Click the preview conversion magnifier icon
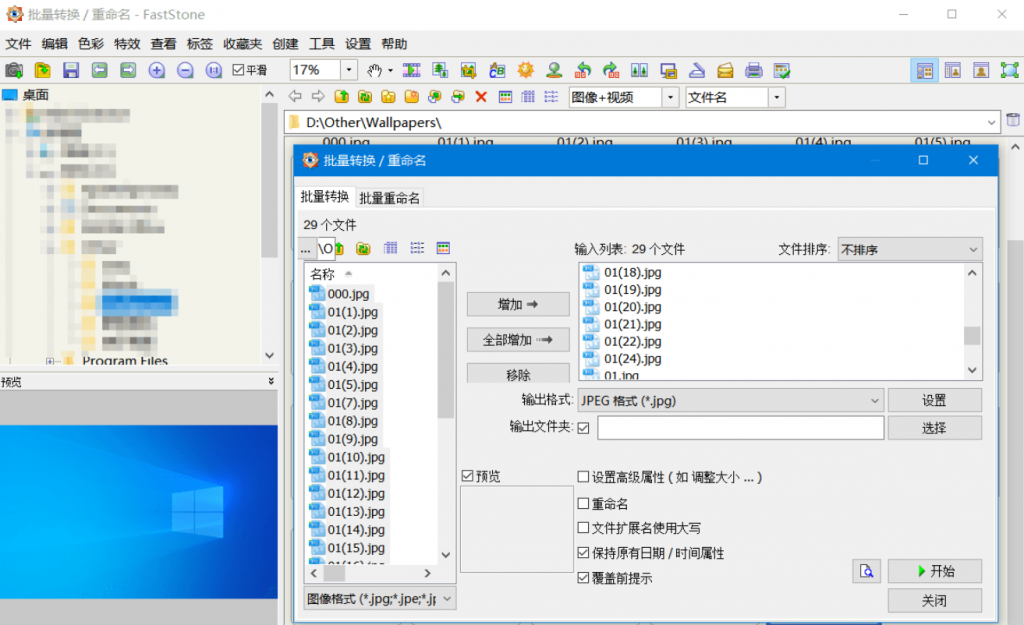The height and width of the screenshot is (625, 1024). pyautogui.click(x=867, y=571)
